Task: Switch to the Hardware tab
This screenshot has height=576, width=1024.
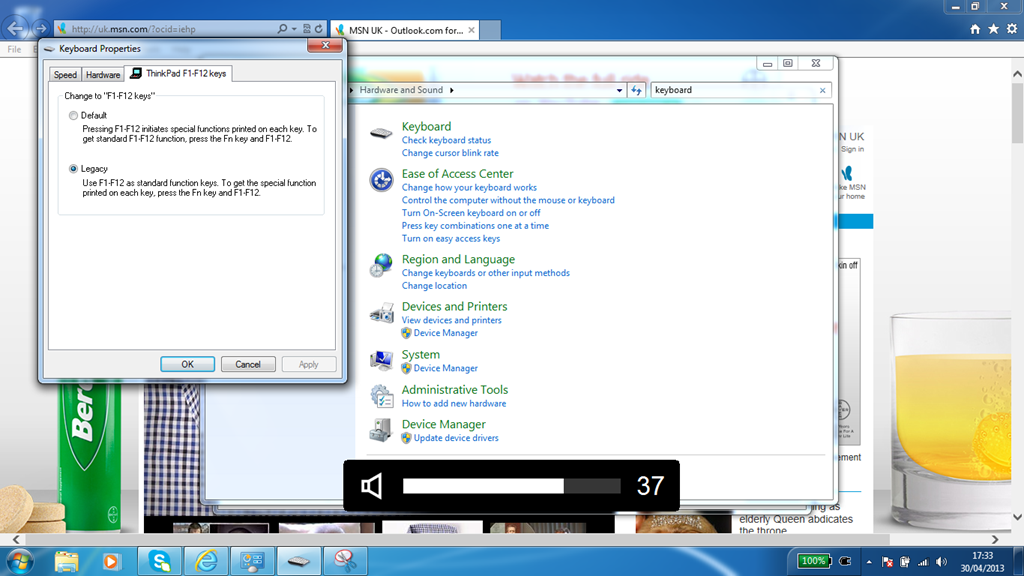Action: [102, 75]
